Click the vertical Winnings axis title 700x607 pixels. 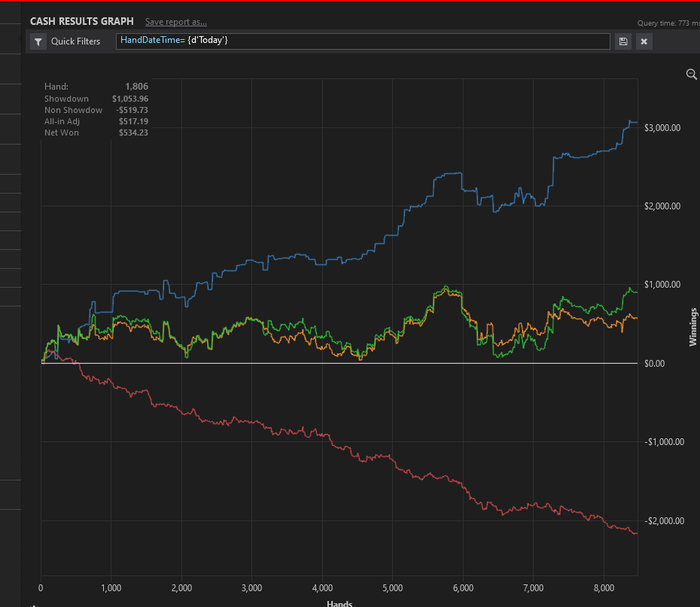[x=693, y=327]
